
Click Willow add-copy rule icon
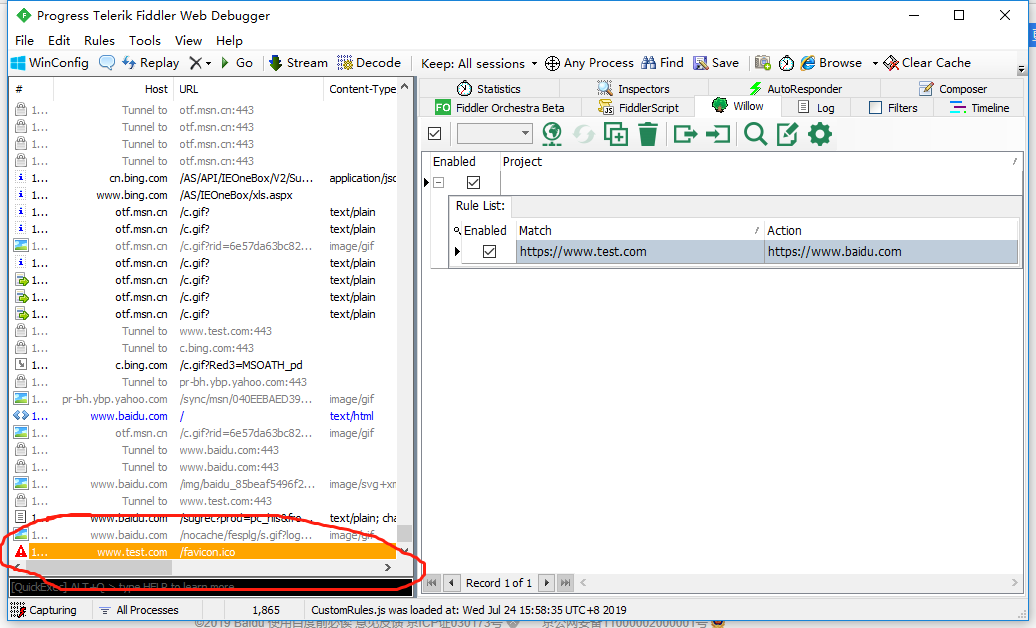(616, 134)
